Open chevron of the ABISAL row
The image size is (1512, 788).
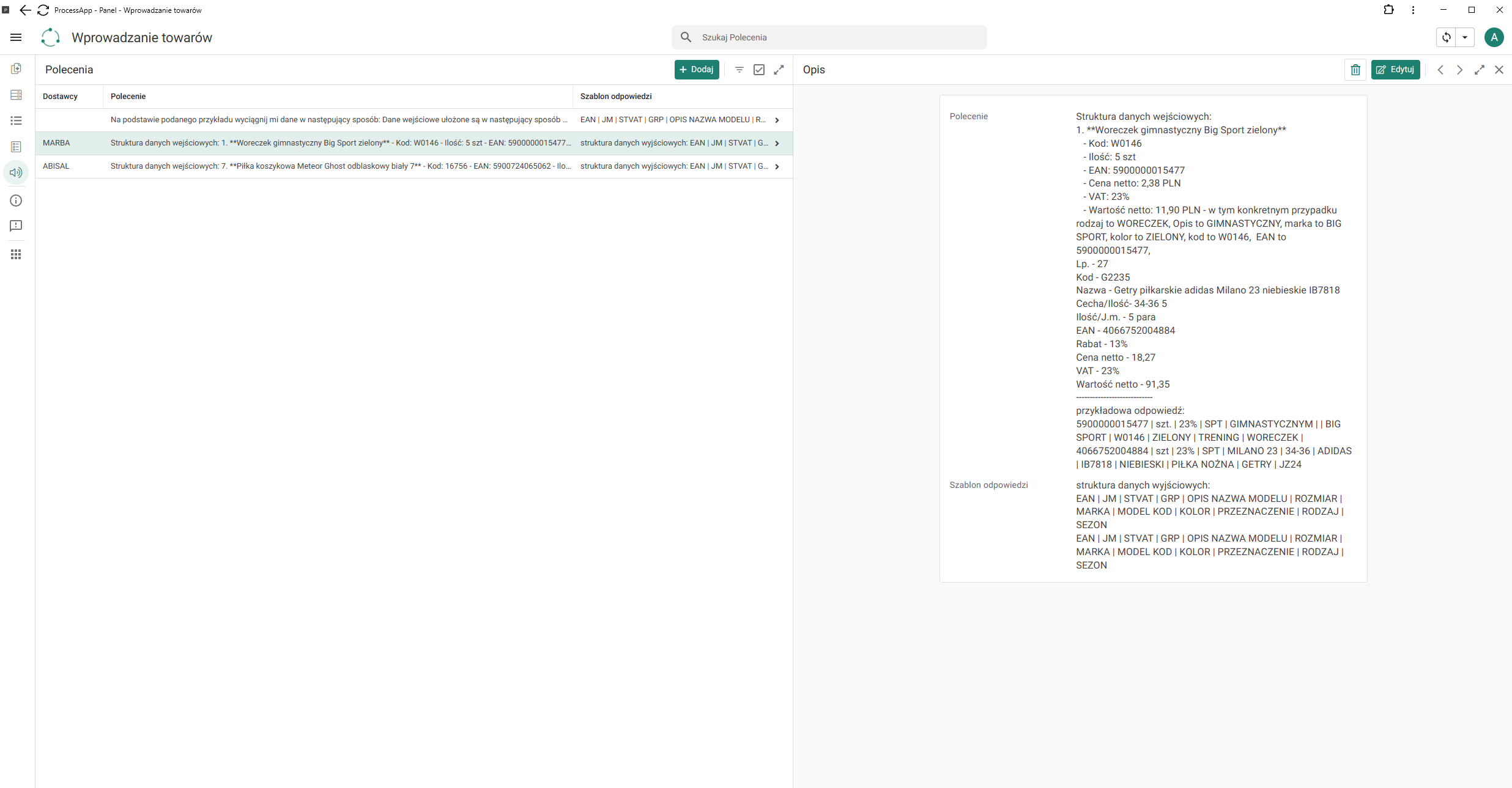pos(777,166)
